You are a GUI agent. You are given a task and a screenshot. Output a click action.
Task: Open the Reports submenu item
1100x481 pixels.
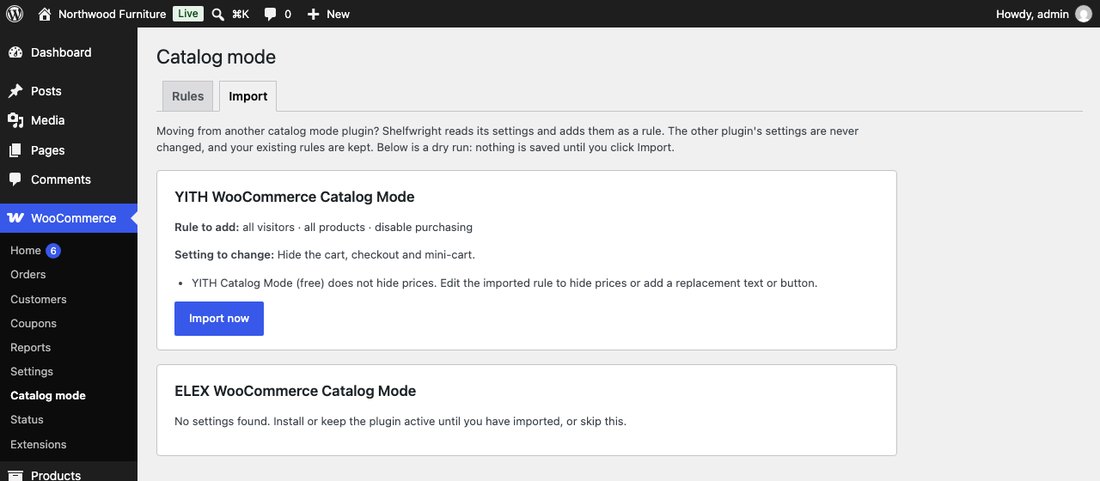coord(31,347)
